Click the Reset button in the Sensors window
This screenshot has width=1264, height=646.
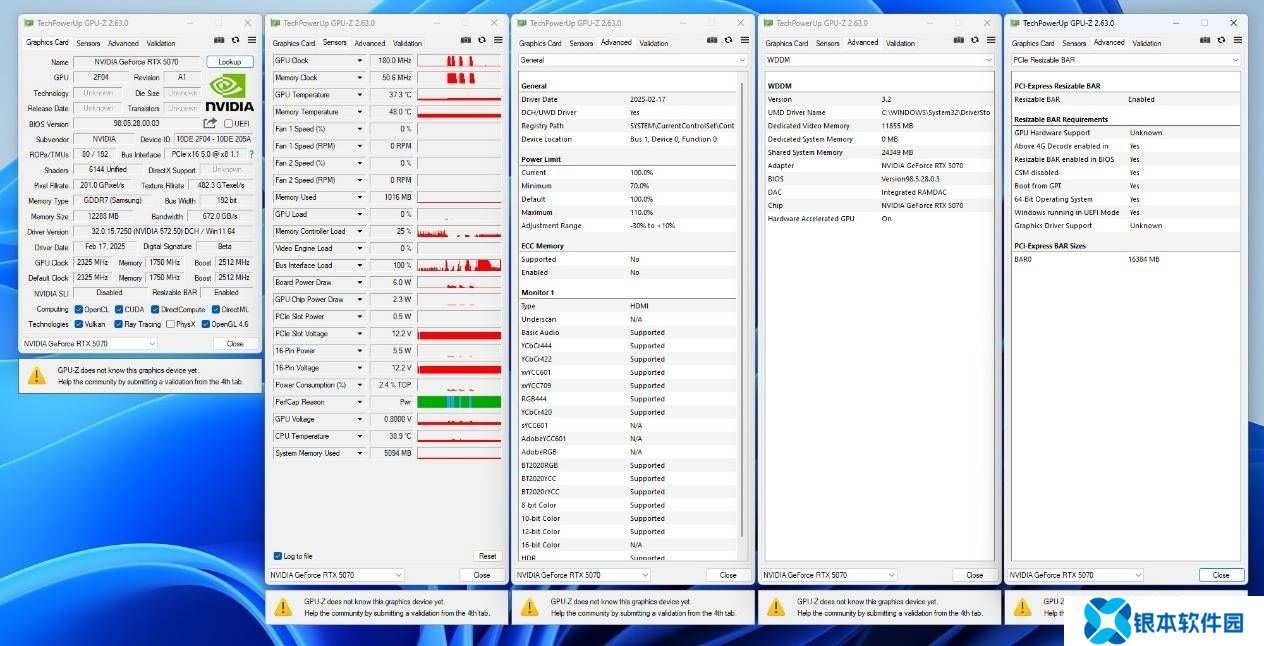pos(487,556)
